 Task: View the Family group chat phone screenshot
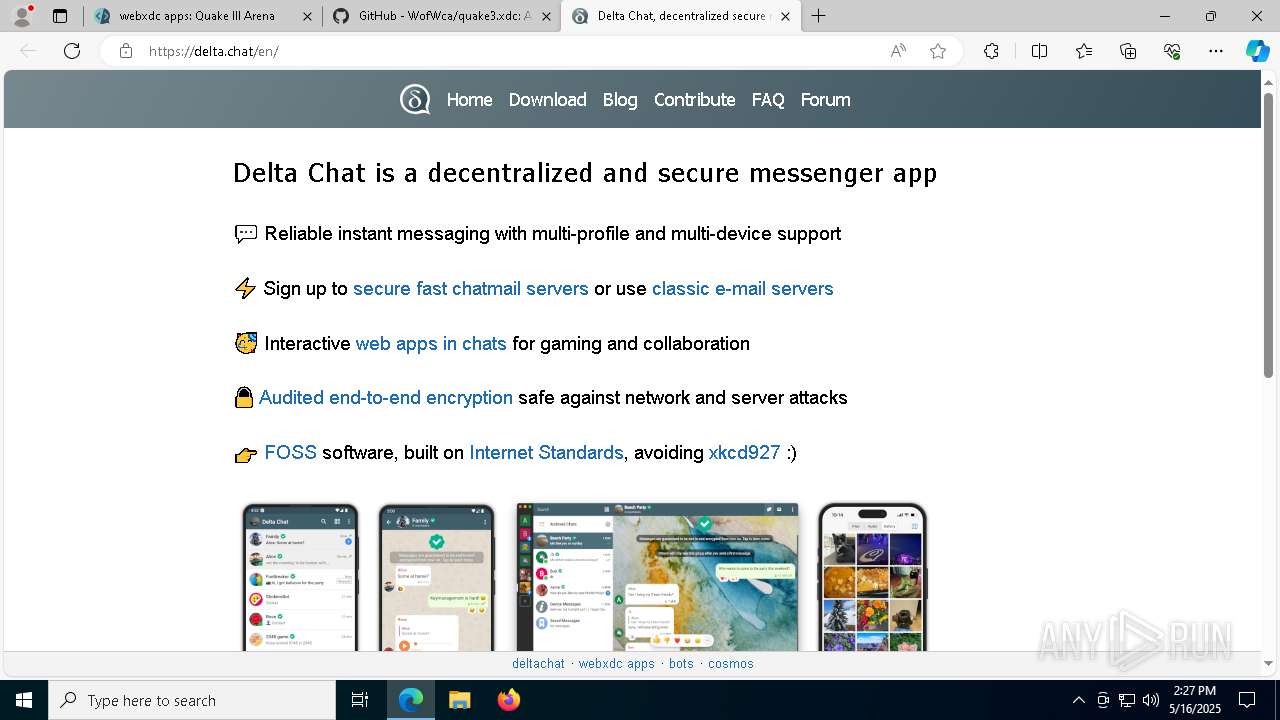click(437, 577)
